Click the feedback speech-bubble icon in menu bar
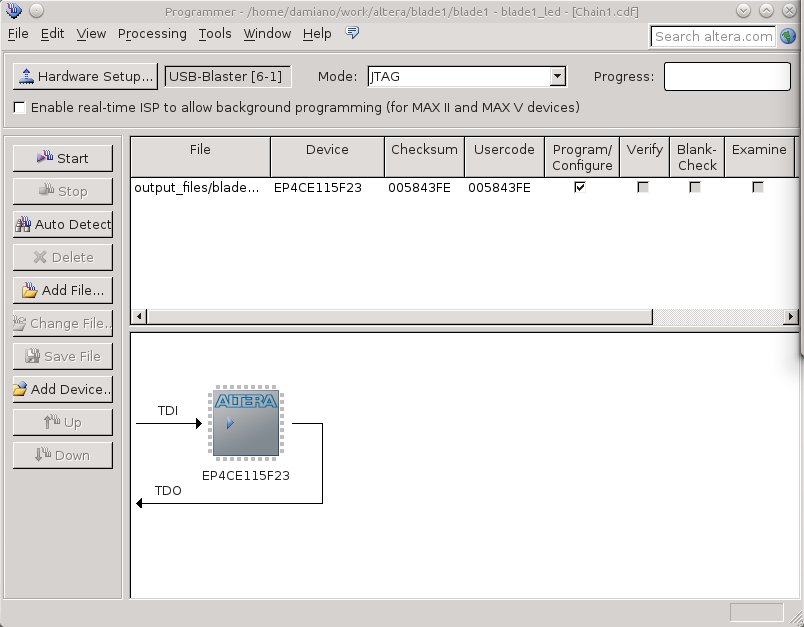This screenshot has height=627, width=804. pos(352,33)
